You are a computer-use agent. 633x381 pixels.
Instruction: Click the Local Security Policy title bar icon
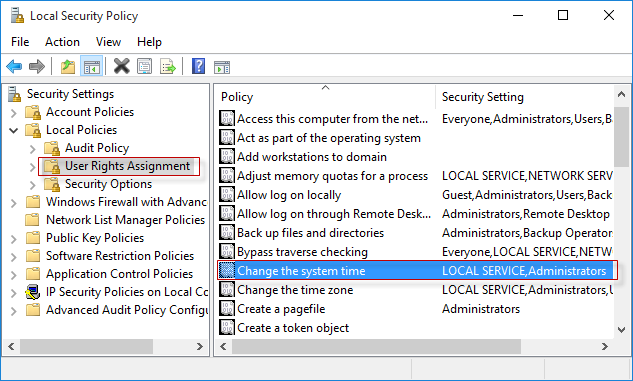(17, 16)
